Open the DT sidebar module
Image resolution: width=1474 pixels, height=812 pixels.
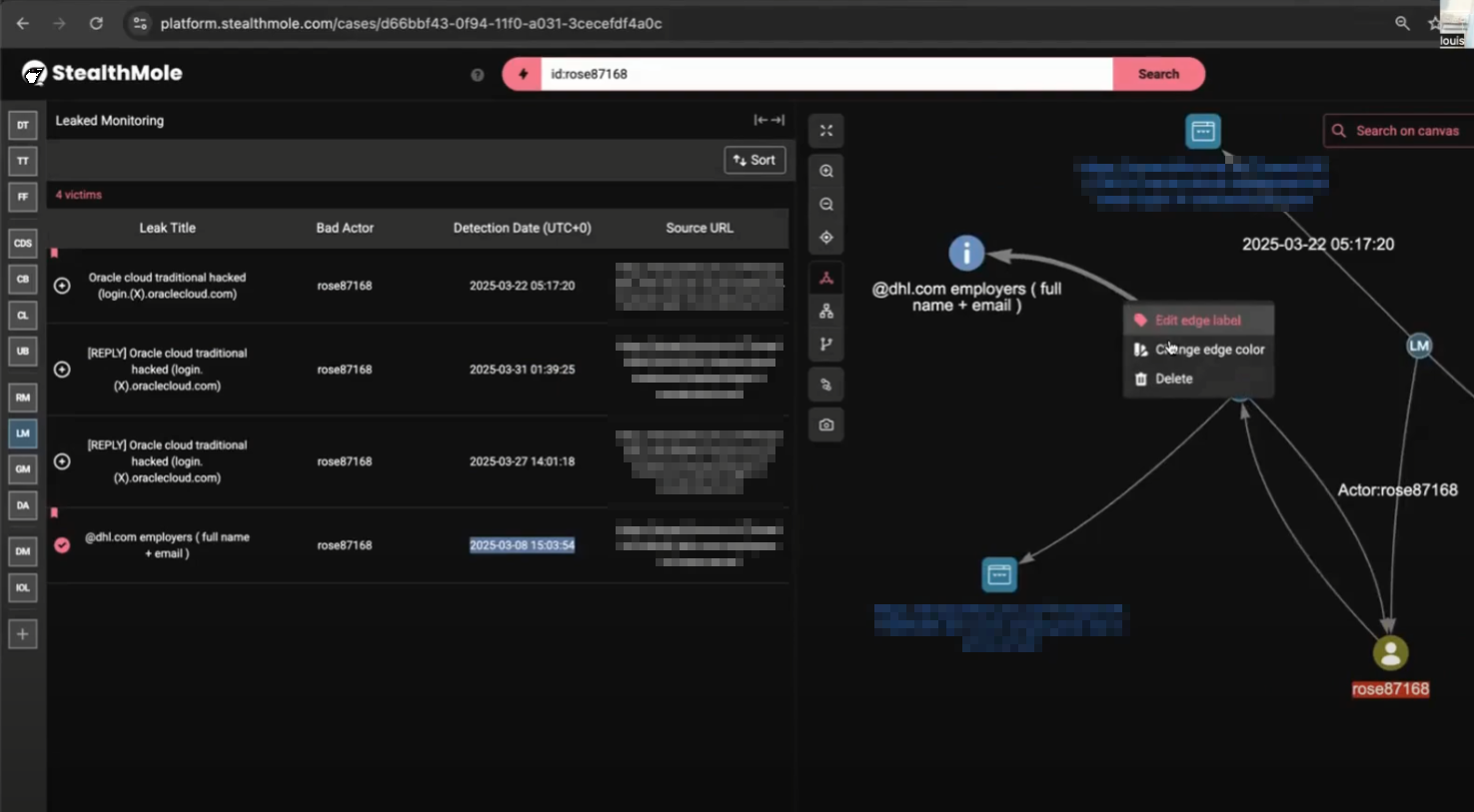(22, 125)
